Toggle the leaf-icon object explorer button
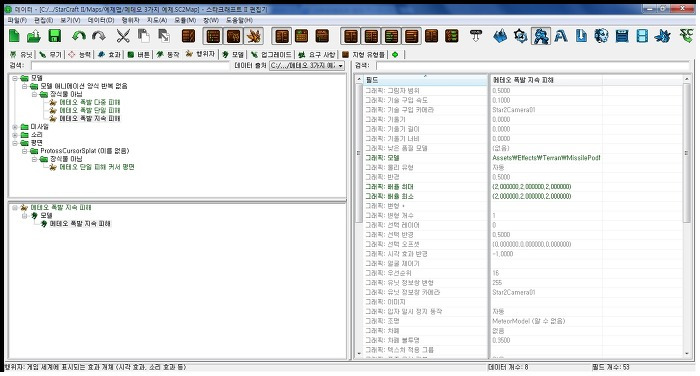The height and width of the screenshot is (376, 700). point(254,36)
